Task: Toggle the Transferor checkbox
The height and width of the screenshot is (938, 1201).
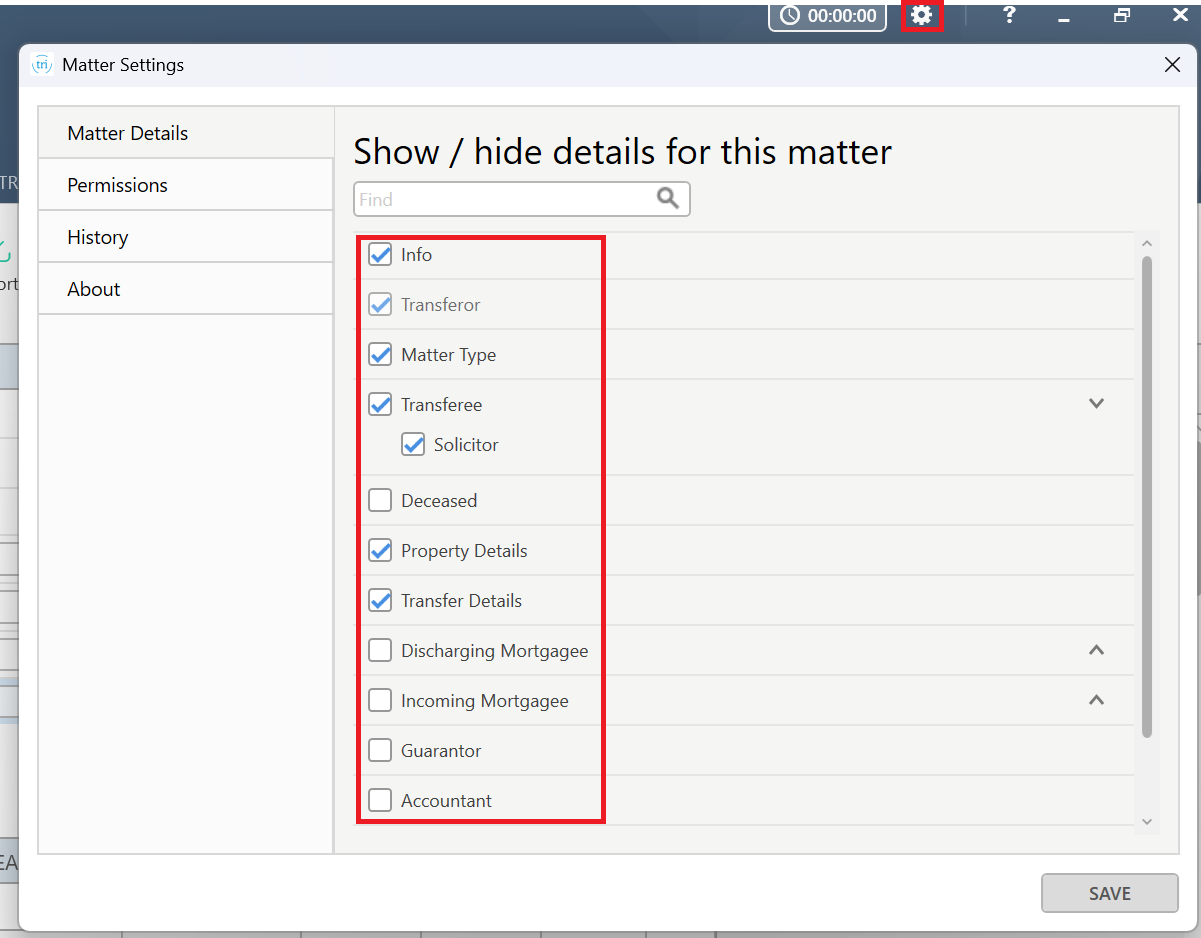Action: click(x=380, y=304)
